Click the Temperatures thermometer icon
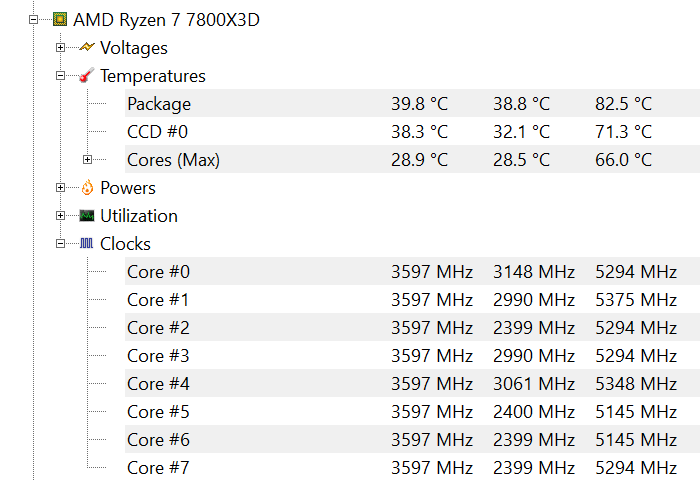 [x=87, y=76]
